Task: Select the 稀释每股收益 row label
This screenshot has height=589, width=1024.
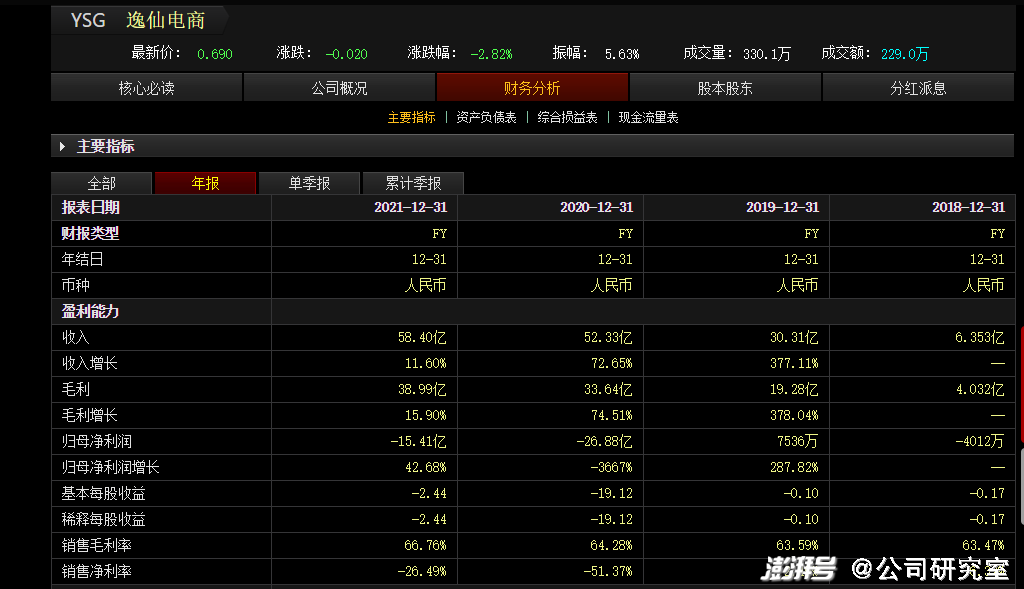Action: click(104, 519)
